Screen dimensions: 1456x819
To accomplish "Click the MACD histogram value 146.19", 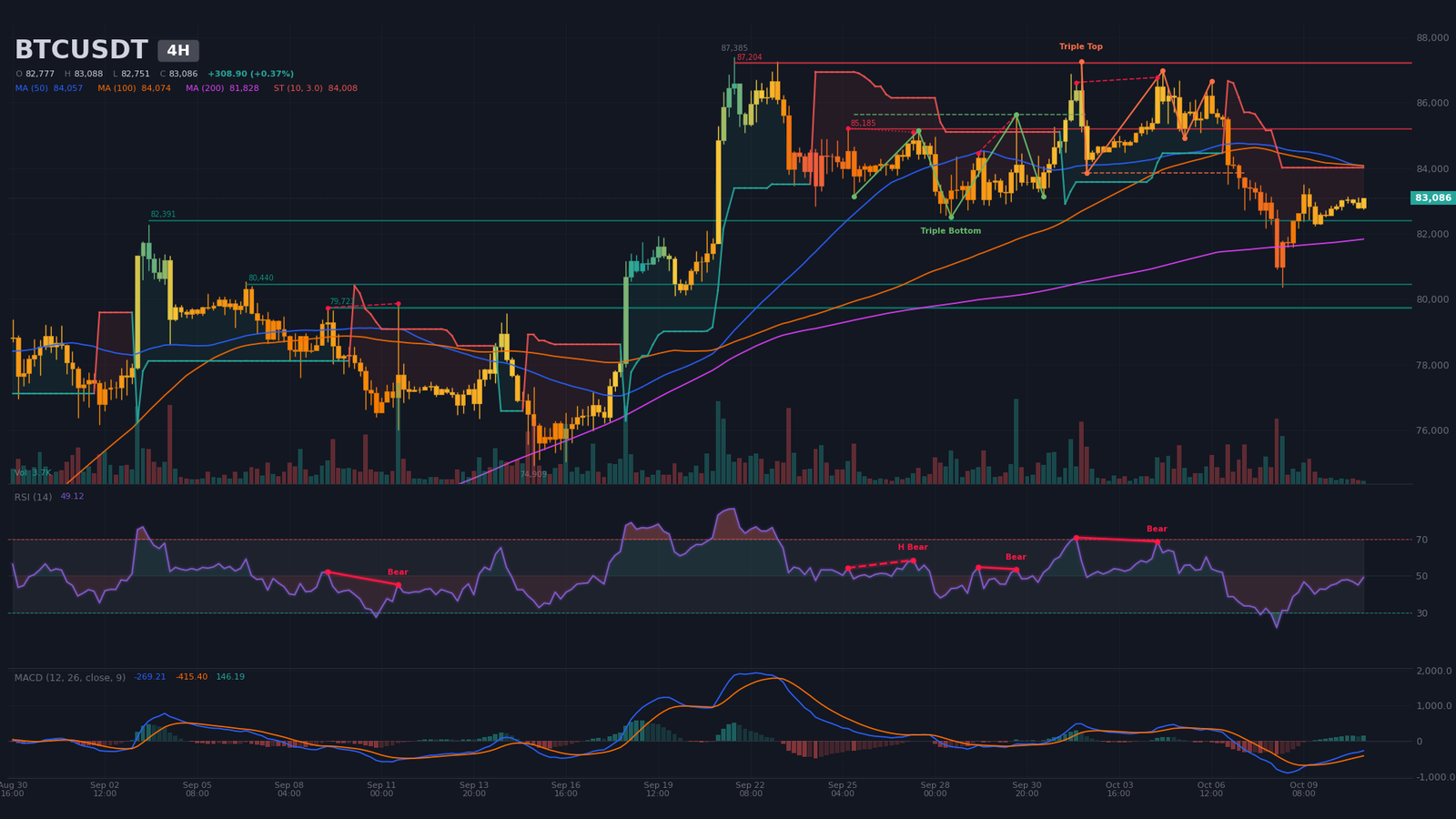I will (x=230, y=677).
